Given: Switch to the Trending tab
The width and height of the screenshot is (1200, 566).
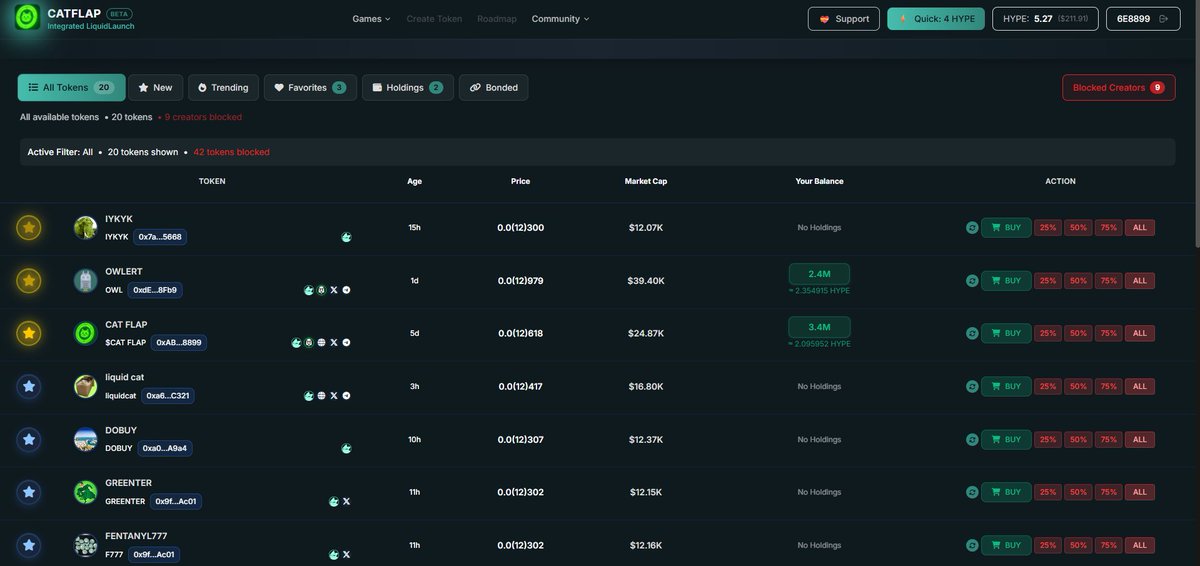Looking at the screenshot, I should pos(223,88).
